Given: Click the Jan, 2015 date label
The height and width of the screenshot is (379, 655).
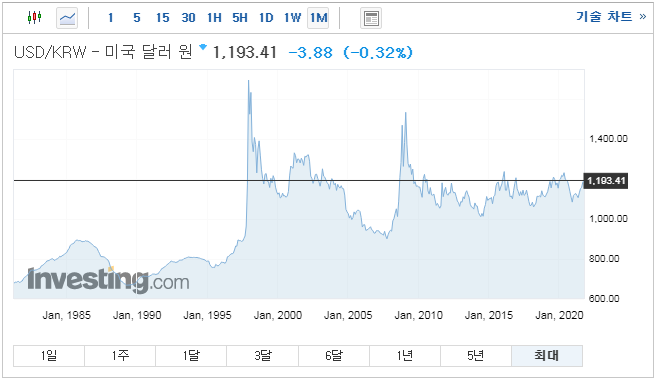Looking at the screenshot, I should pyautogui.click(x=489, y=315).
